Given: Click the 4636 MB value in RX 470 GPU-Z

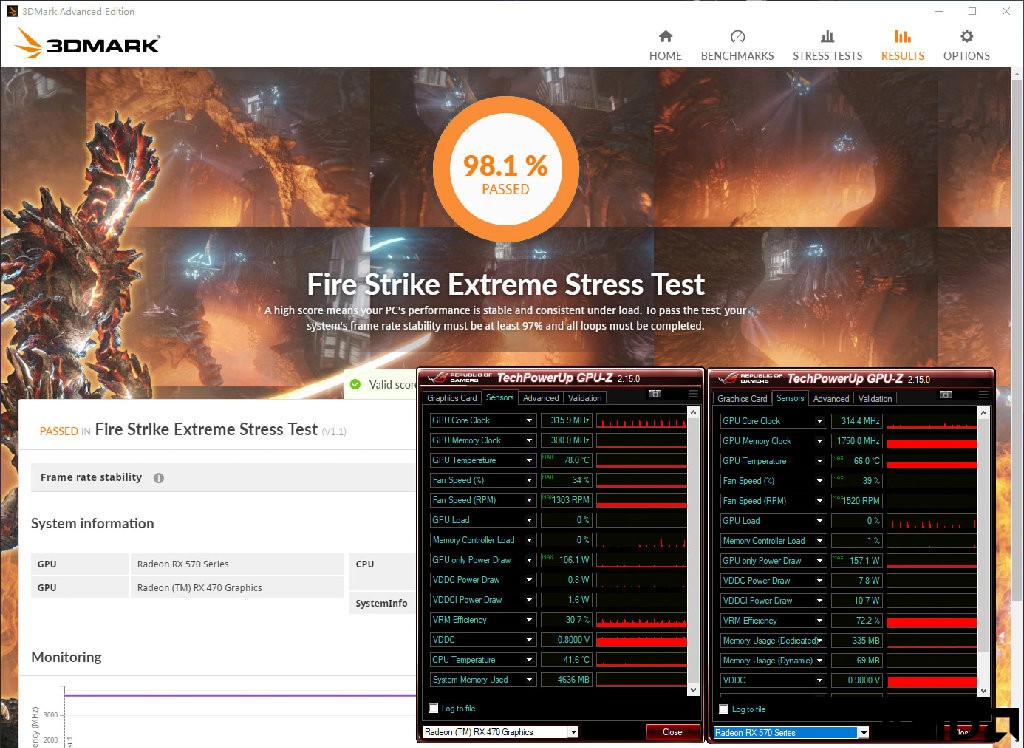Looking at the screenshot, I should (566, 680).
